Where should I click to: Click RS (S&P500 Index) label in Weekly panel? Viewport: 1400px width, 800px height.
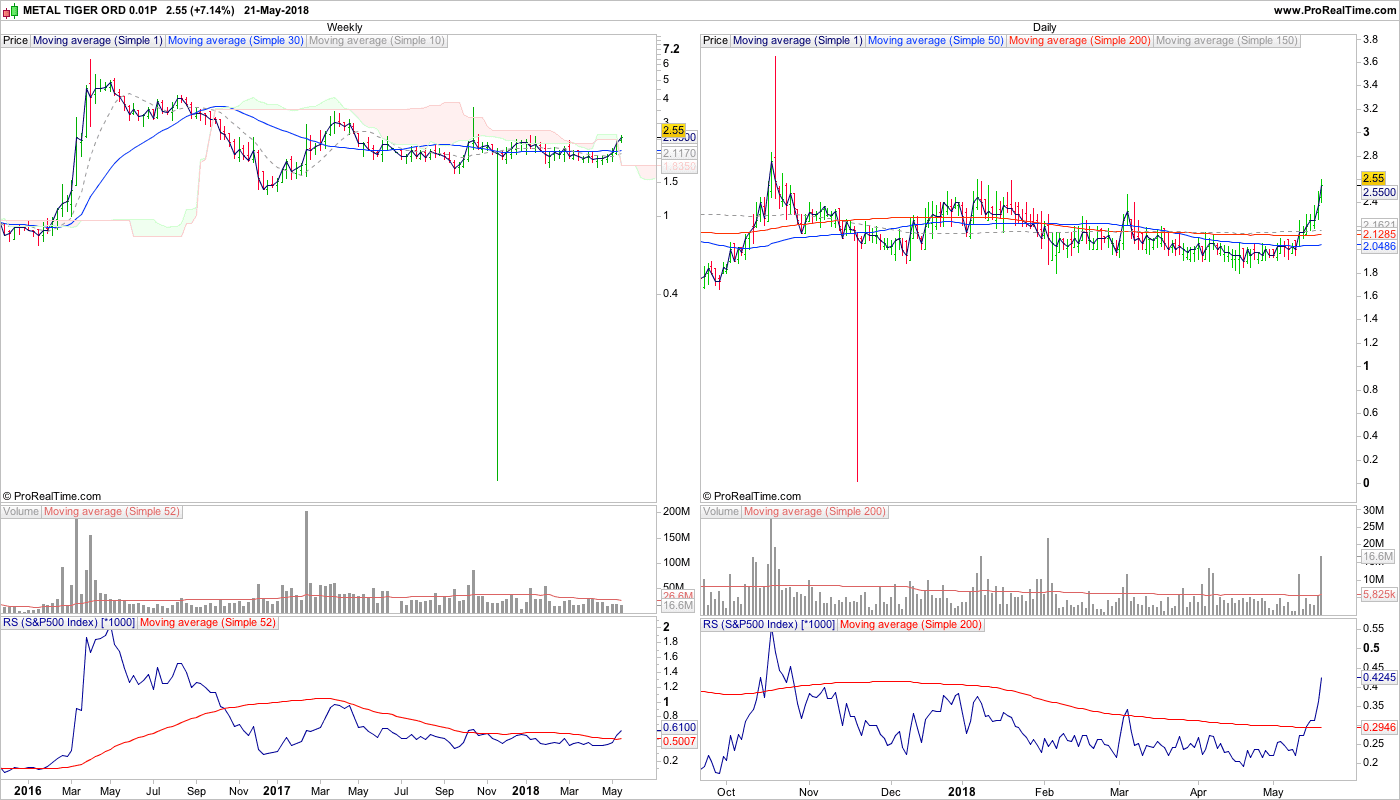point(68,623)
